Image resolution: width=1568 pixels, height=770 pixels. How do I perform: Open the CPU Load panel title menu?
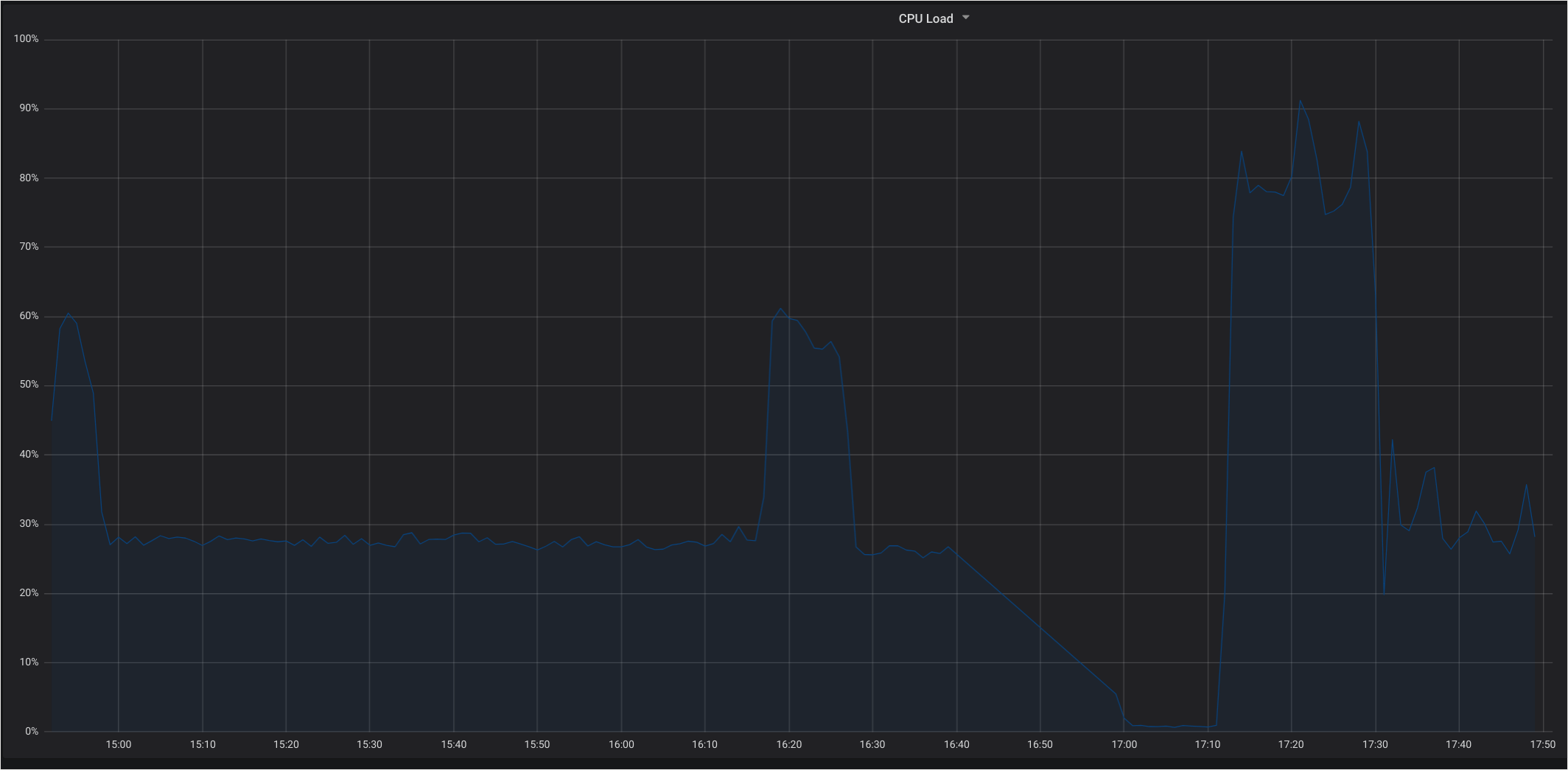click(x=925, y=18)
